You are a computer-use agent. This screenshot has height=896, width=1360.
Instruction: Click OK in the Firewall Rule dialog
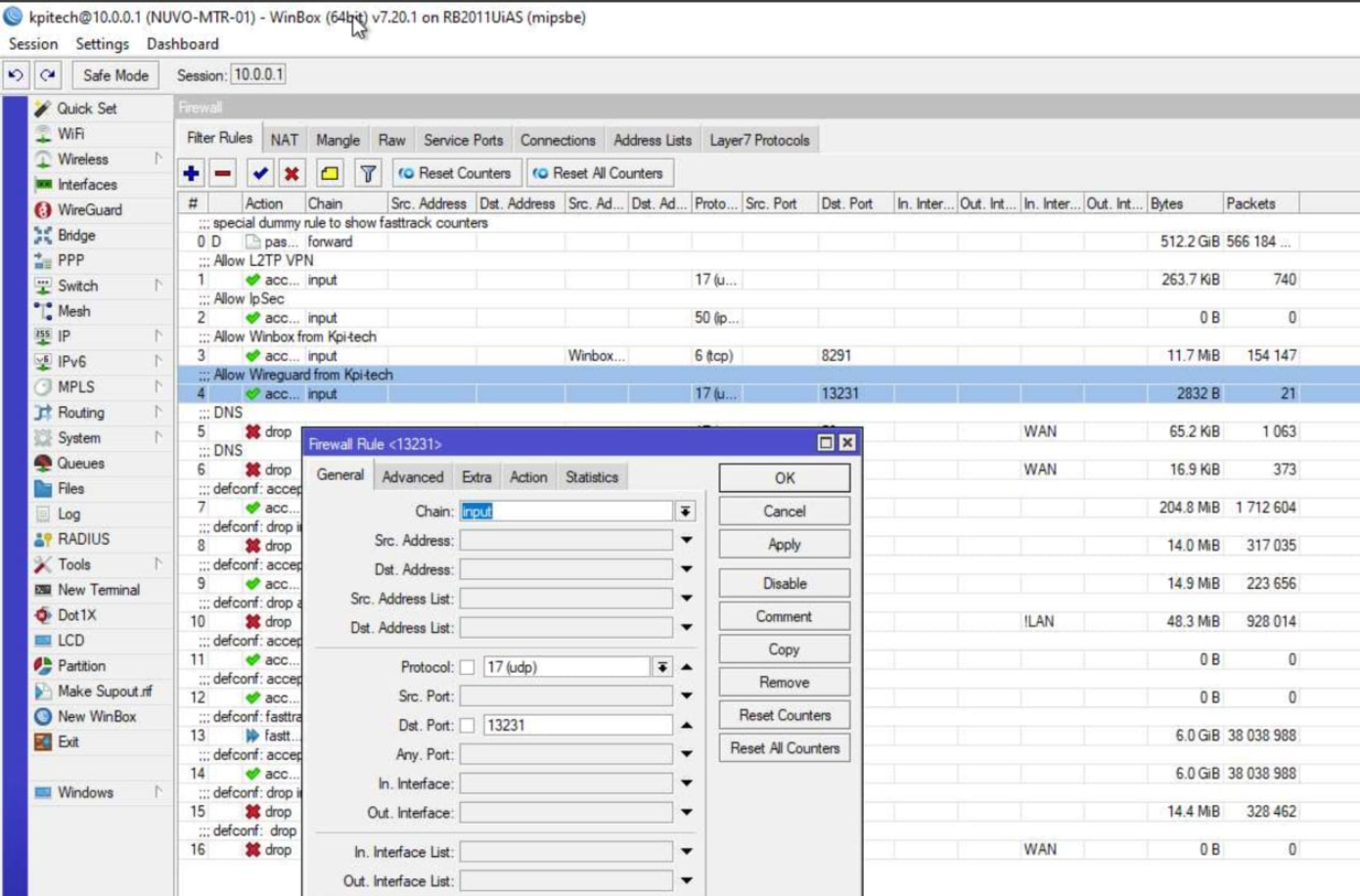click(785, 478)
